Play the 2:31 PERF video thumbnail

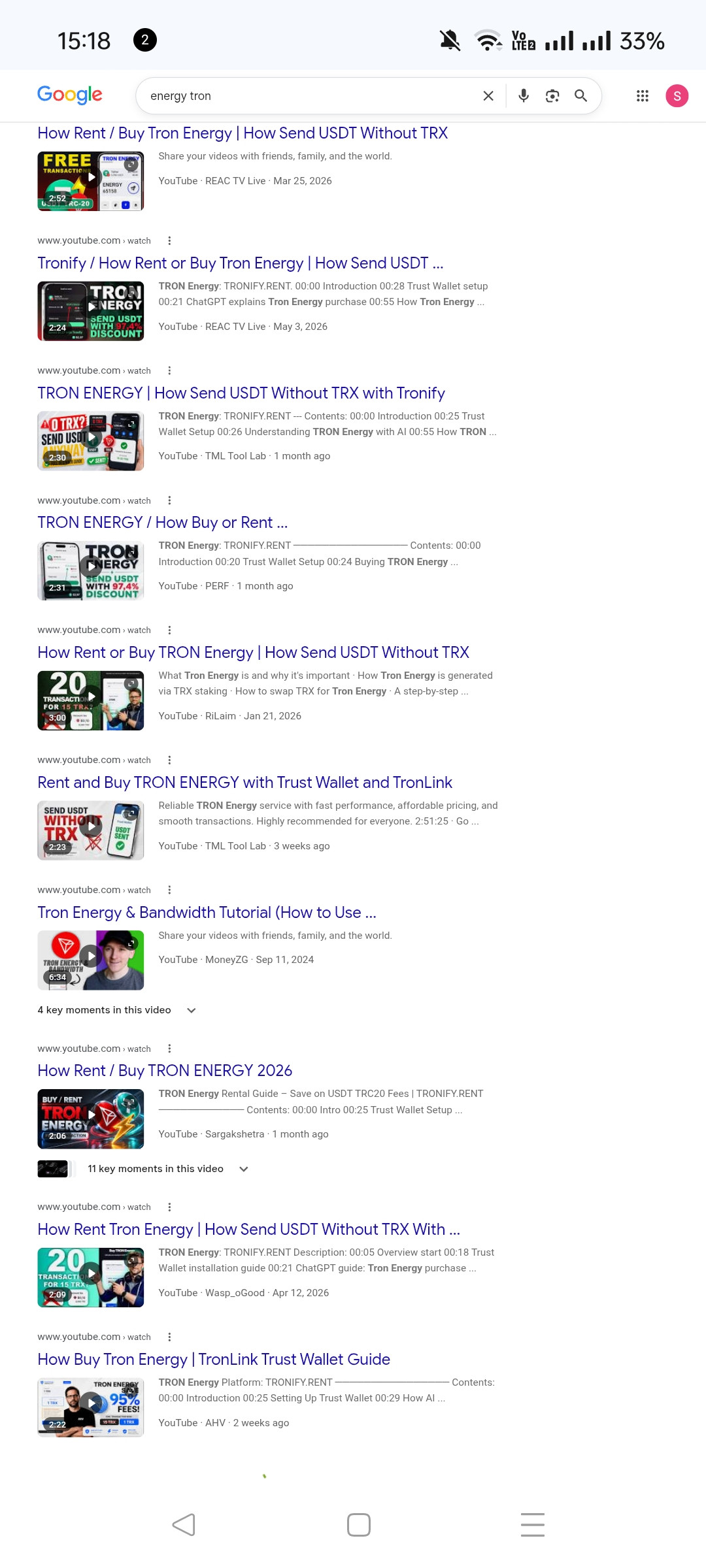(x=91, y=570)
